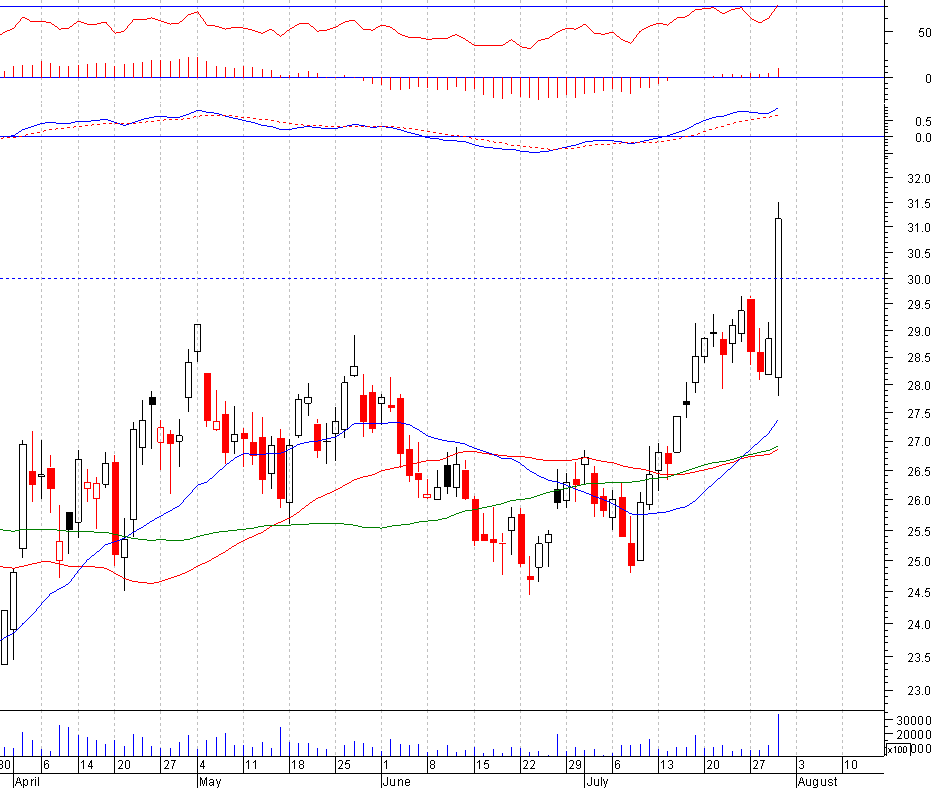
Task: Select the 1 date label in June
Action: (386, 765)
